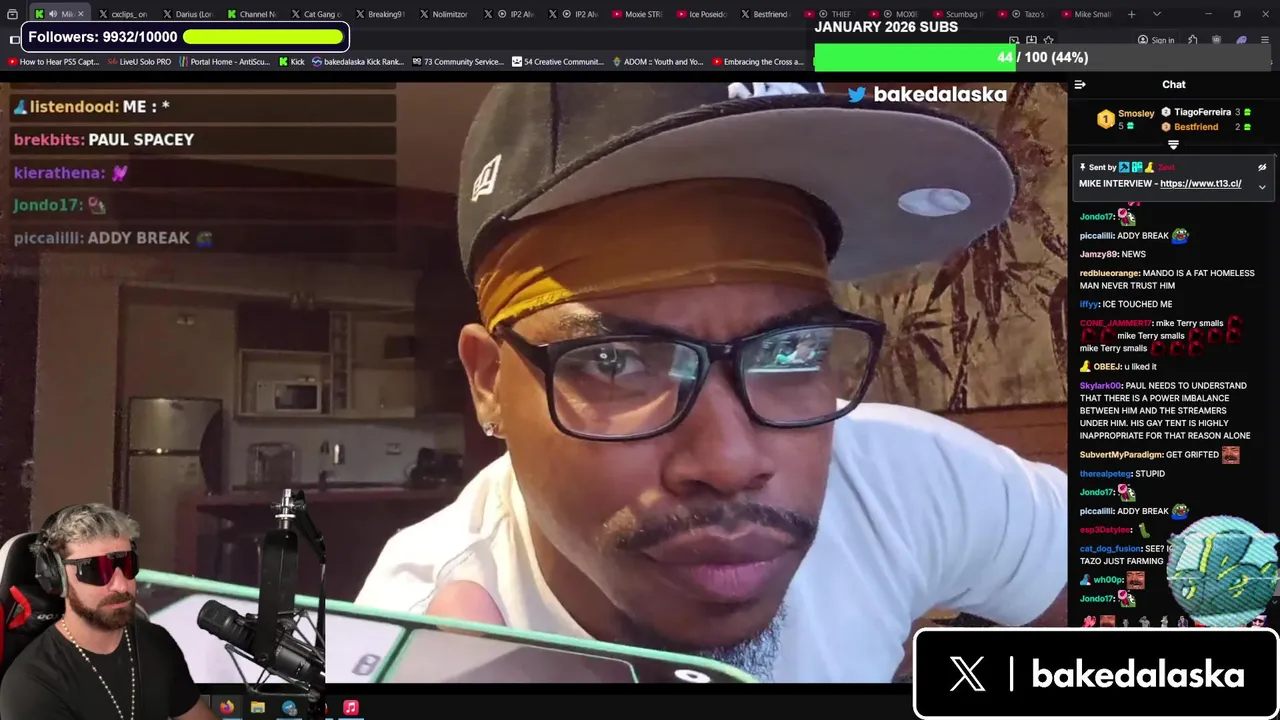Viewport: 1280px width, 720px height.
Task: Click username SubvertMyParadigm in chat
Action: click(1121, 454)
